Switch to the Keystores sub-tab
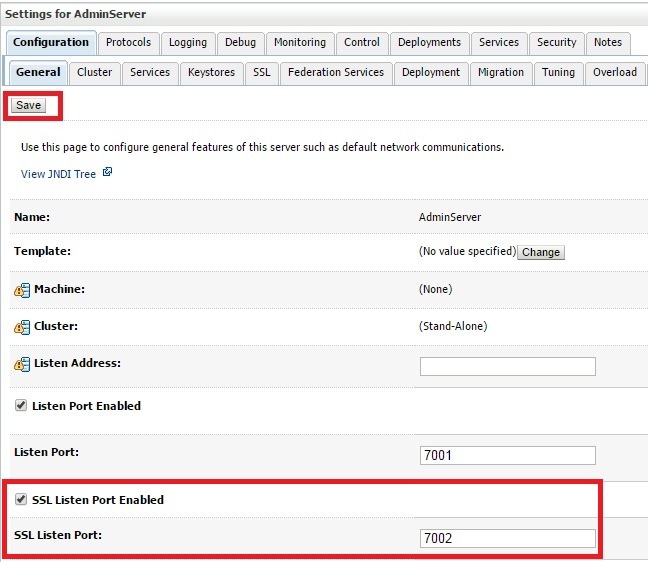 211,72
